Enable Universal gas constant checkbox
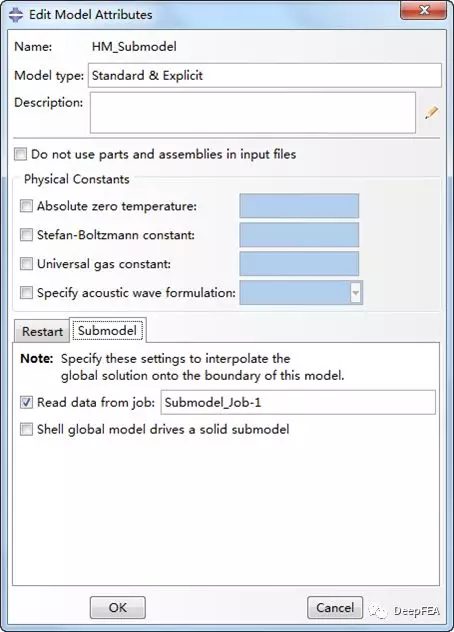 click(26, 264)
